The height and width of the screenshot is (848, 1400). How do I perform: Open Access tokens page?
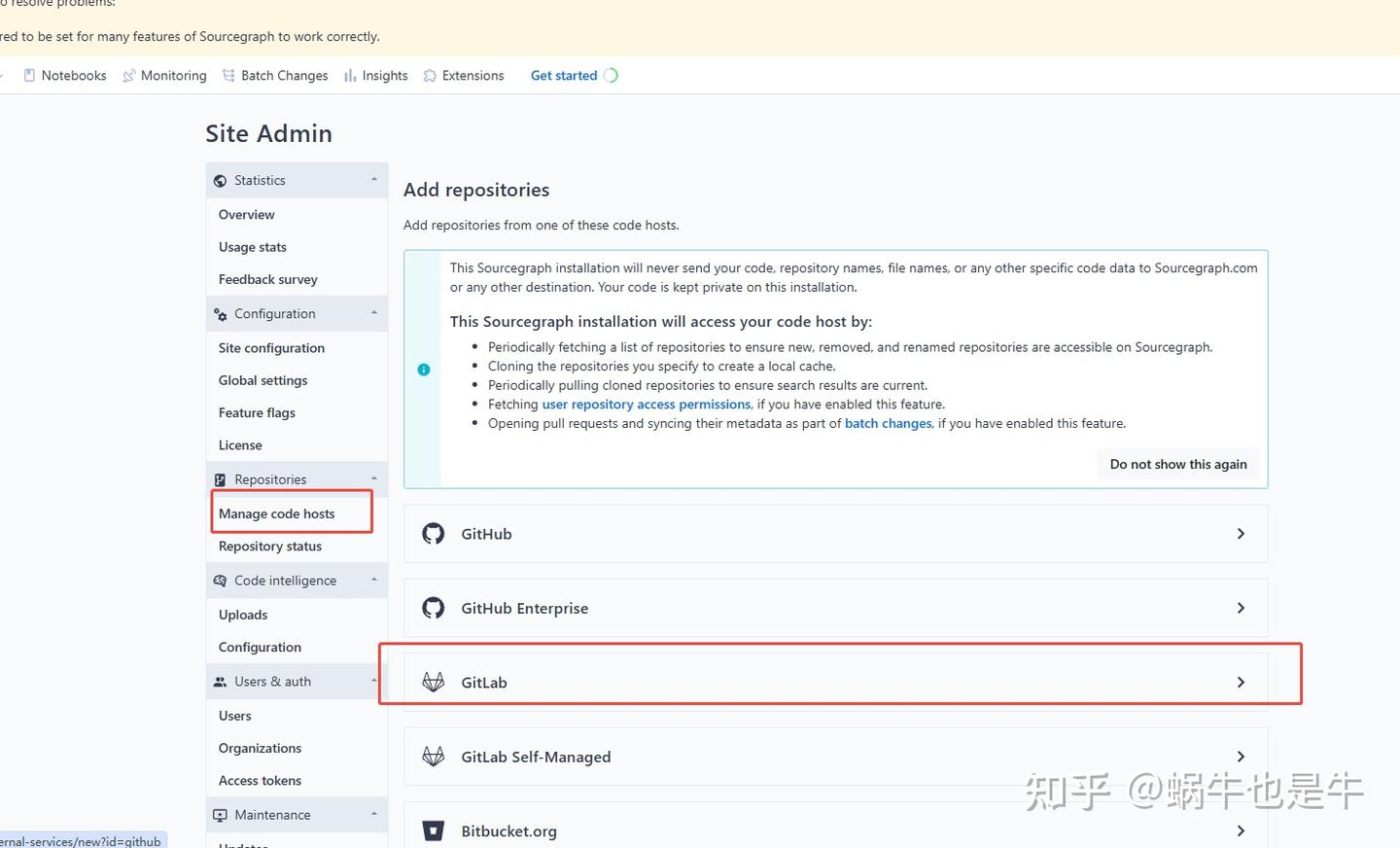(260, 781)
